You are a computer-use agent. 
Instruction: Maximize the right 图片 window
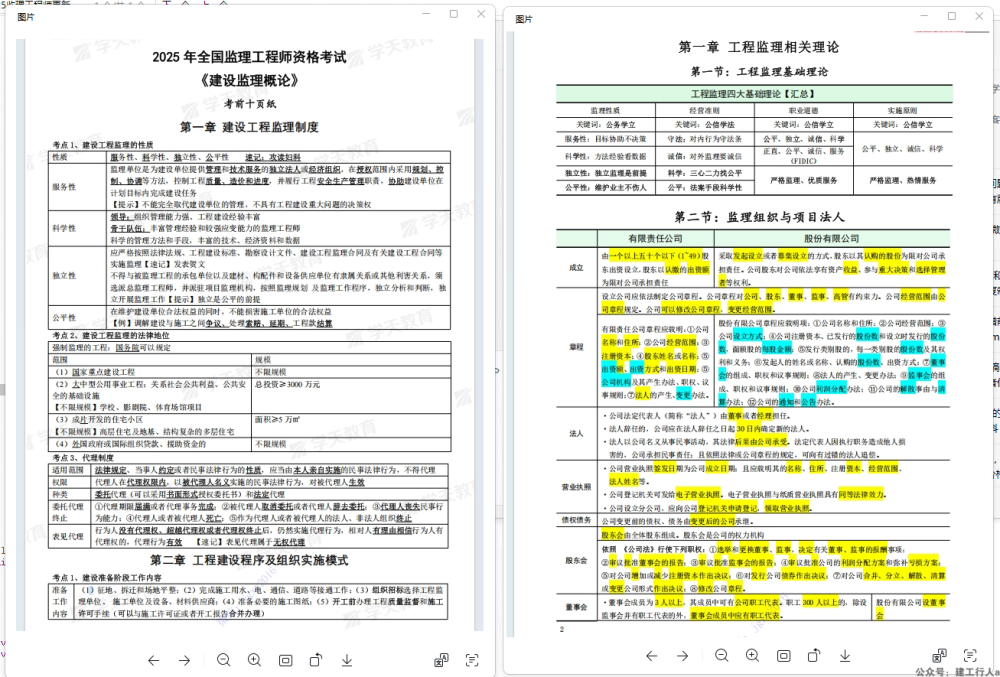point(952,17)
